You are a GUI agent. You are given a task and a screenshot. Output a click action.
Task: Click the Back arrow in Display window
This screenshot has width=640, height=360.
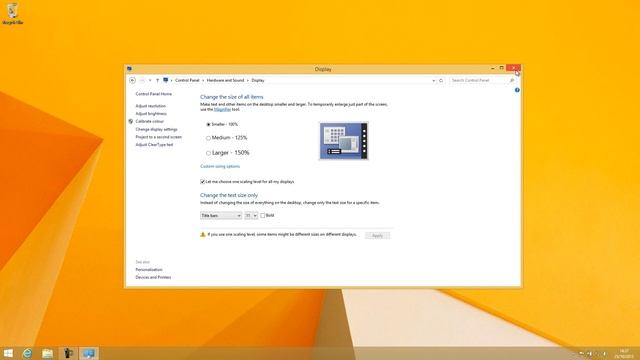(132, 80)
